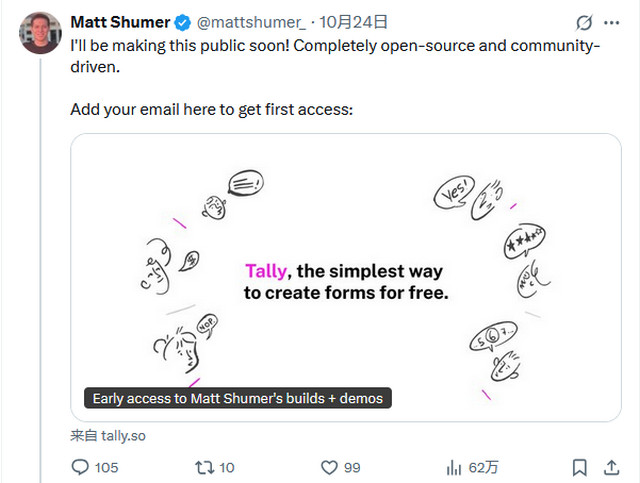Click the Matt Shumer display name

[x=120, y=22]
